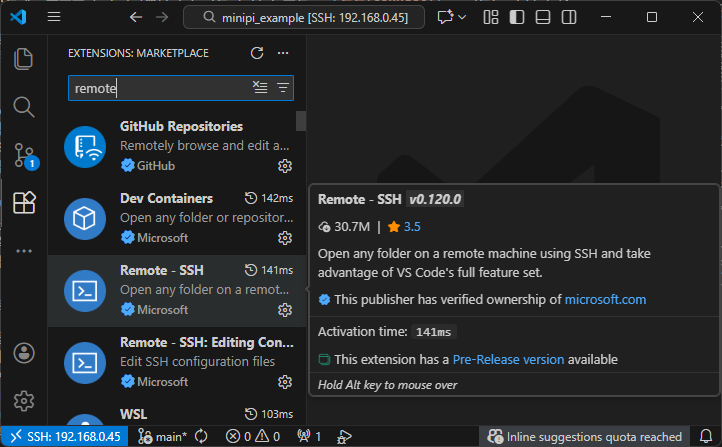The height and width of the screenshot is (447, 722).
Task: Click the Remote - SSH terminal icon
Action: click(x=85, y=291)
